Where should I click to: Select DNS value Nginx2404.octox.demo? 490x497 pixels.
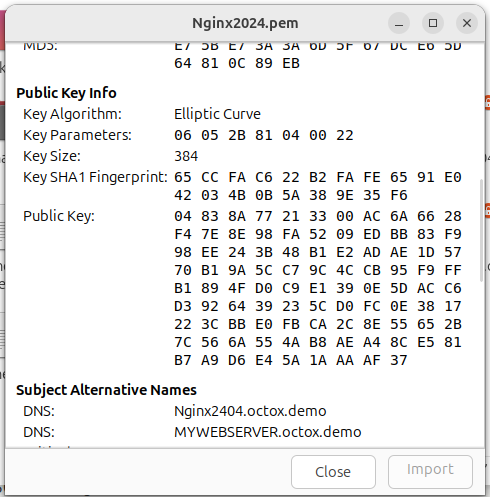250,411
